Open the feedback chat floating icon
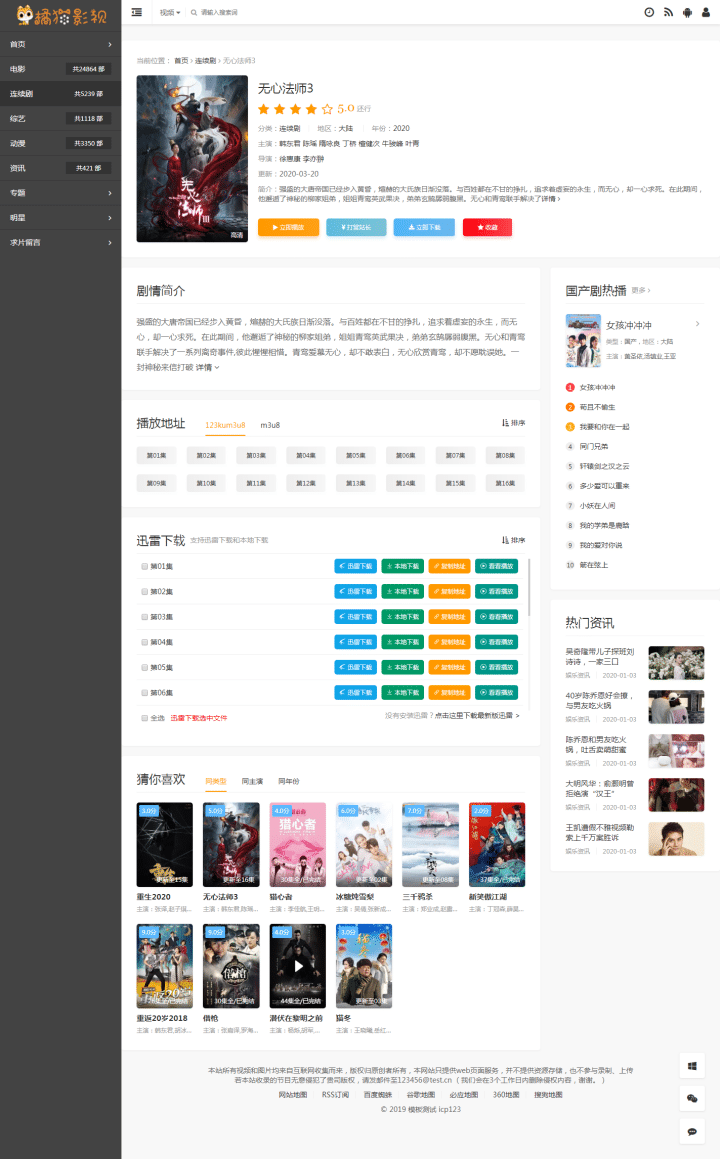Image resolution: width=720 pixels, height=1159 pixels. [x=692, y=1132]
